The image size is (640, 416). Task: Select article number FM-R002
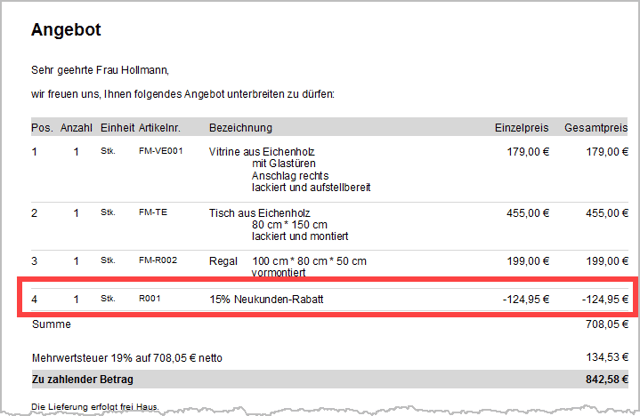(x=158, y=261)
